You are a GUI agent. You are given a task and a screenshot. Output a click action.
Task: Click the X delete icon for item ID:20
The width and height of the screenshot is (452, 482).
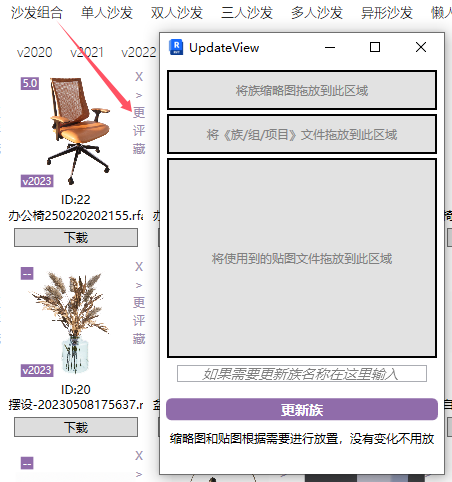point(139,267)
